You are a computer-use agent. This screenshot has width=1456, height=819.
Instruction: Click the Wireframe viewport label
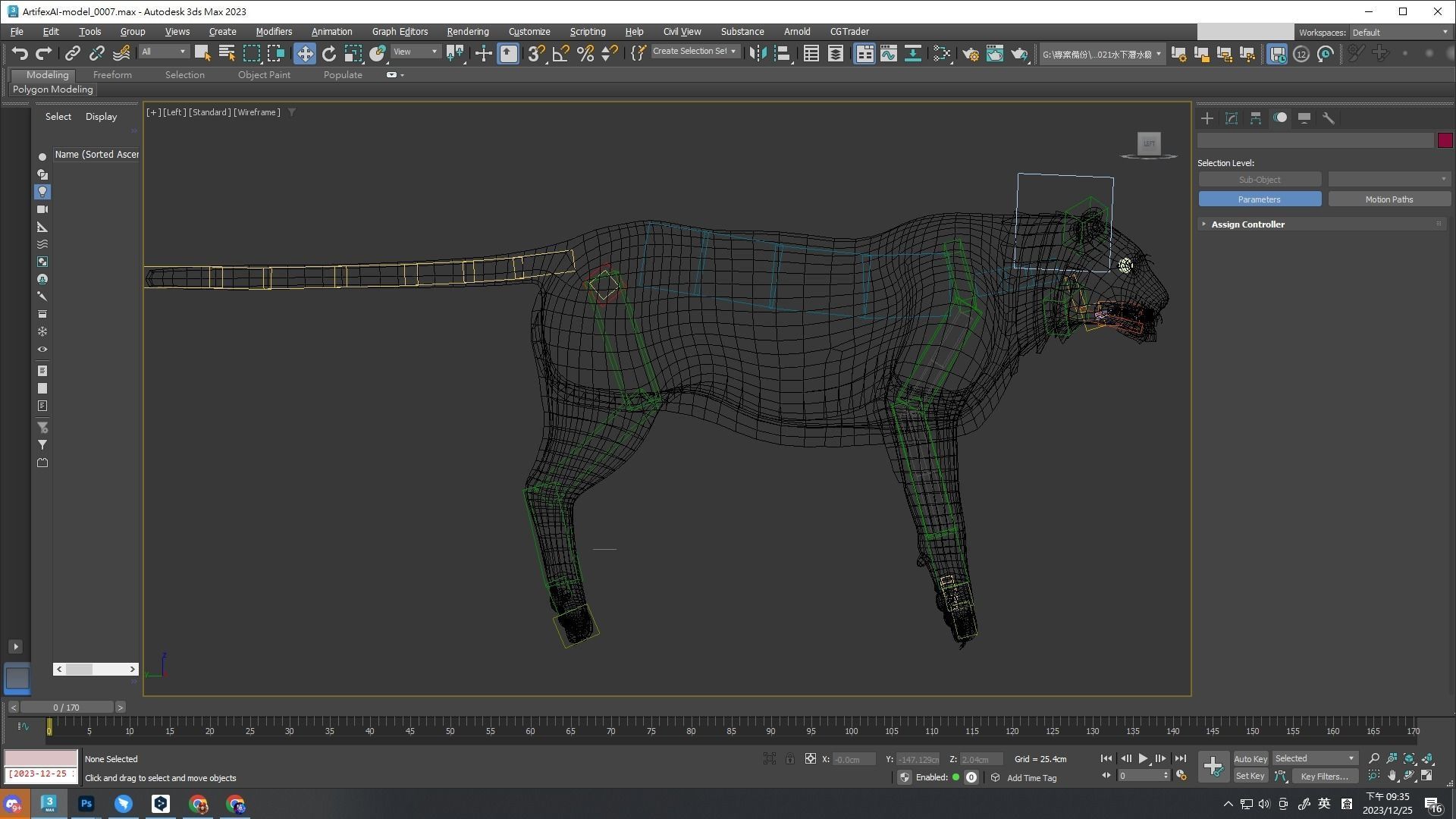pos(258,112)
